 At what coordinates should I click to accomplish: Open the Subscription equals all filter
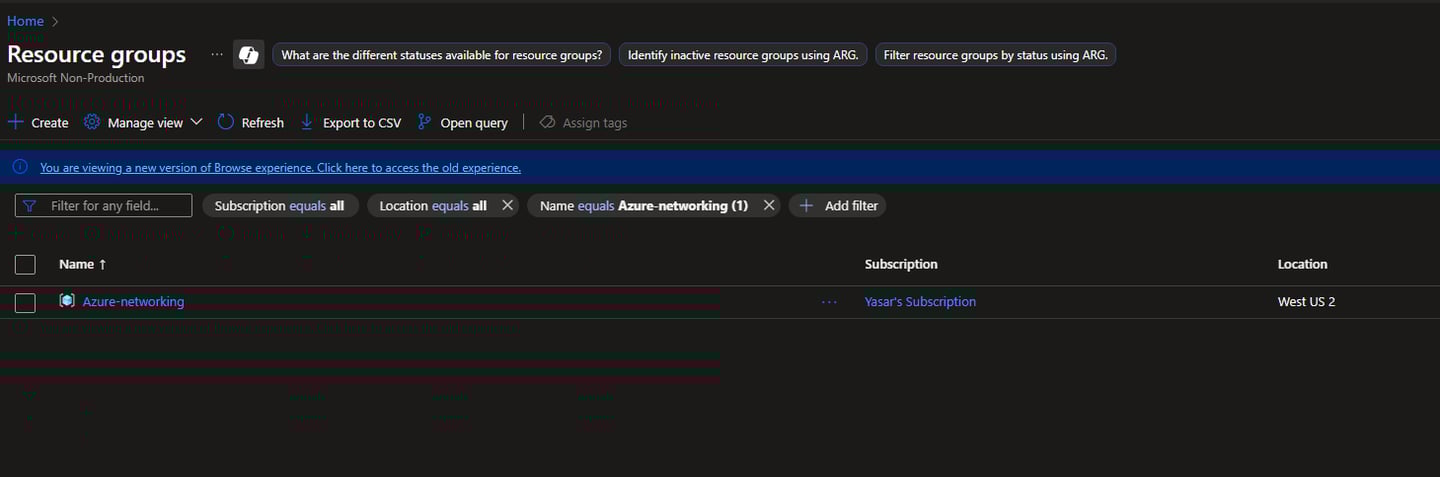tap(280, 206)
